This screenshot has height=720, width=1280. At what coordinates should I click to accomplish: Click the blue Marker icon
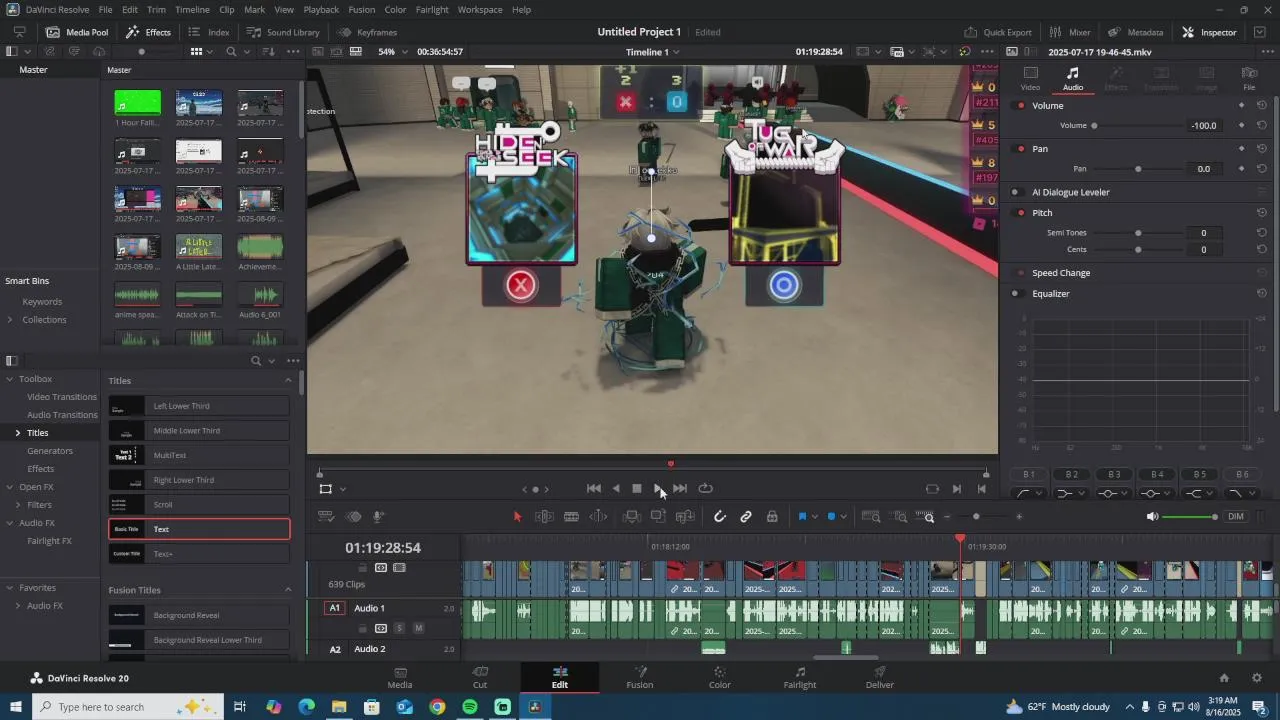pos(831,517)
